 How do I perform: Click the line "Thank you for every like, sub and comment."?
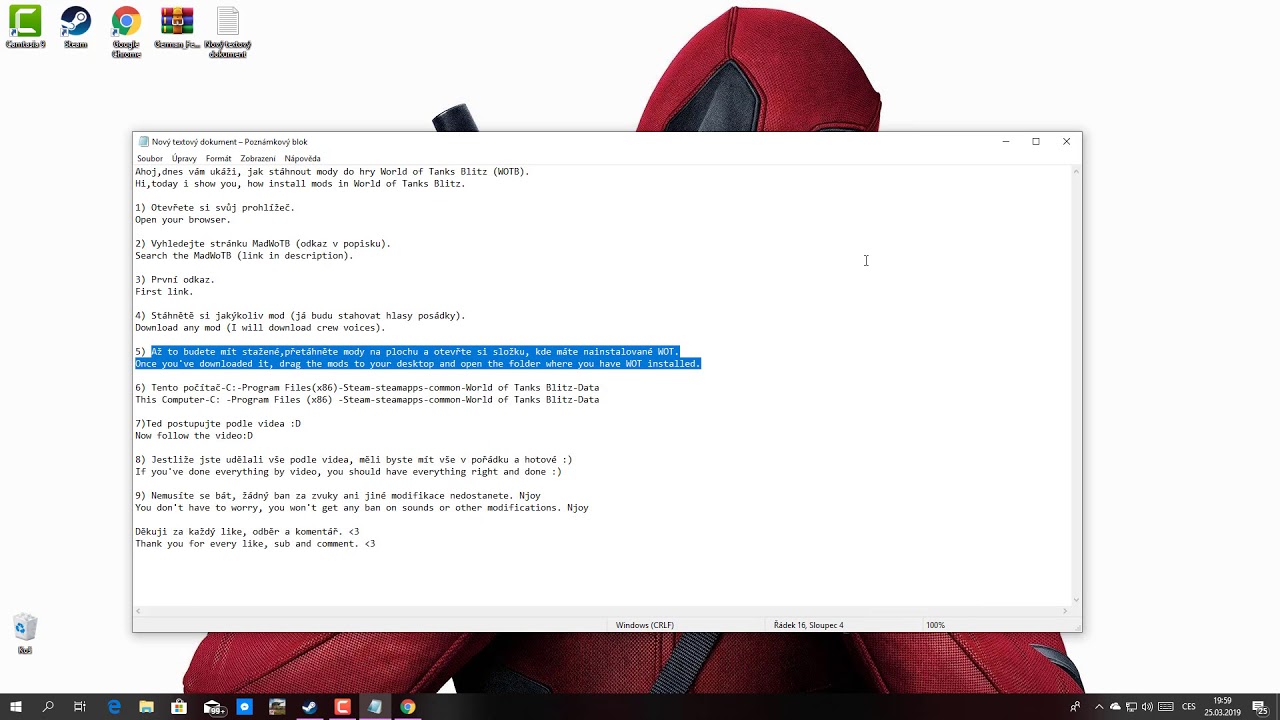(x=255, y=544)
